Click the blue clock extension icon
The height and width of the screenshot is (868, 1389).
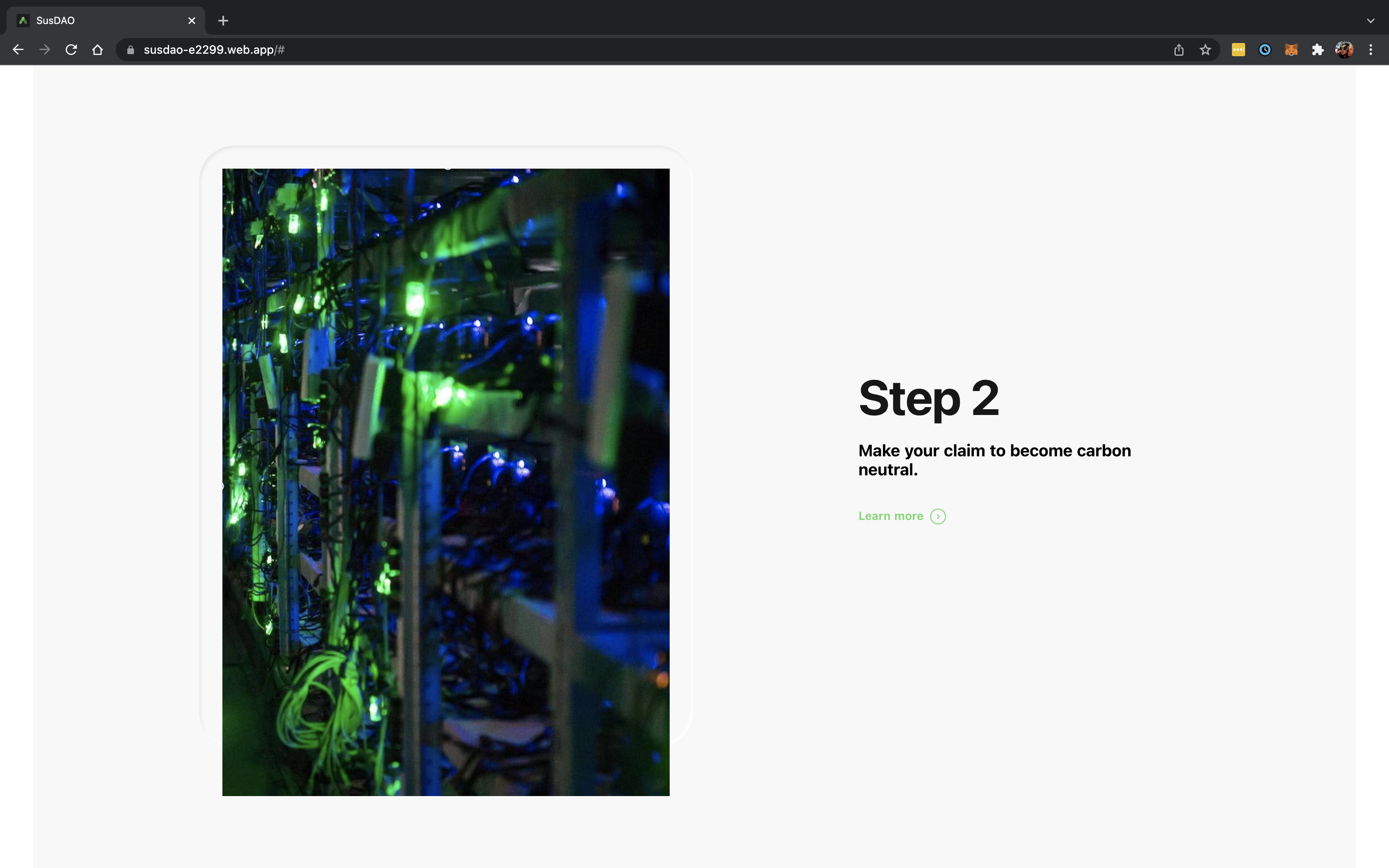1265,50
